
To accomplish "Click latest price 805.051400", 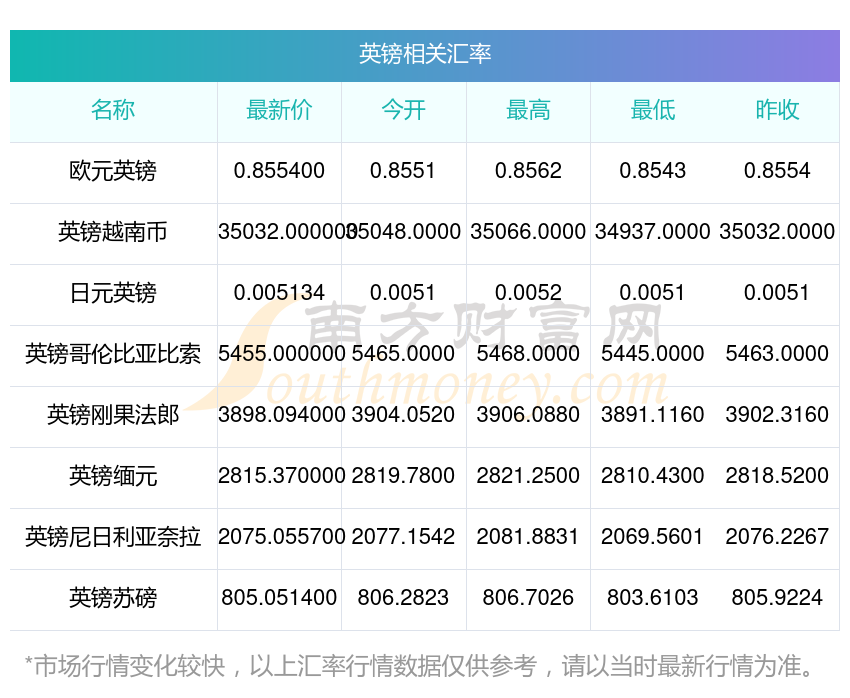I will coord(279,597).
